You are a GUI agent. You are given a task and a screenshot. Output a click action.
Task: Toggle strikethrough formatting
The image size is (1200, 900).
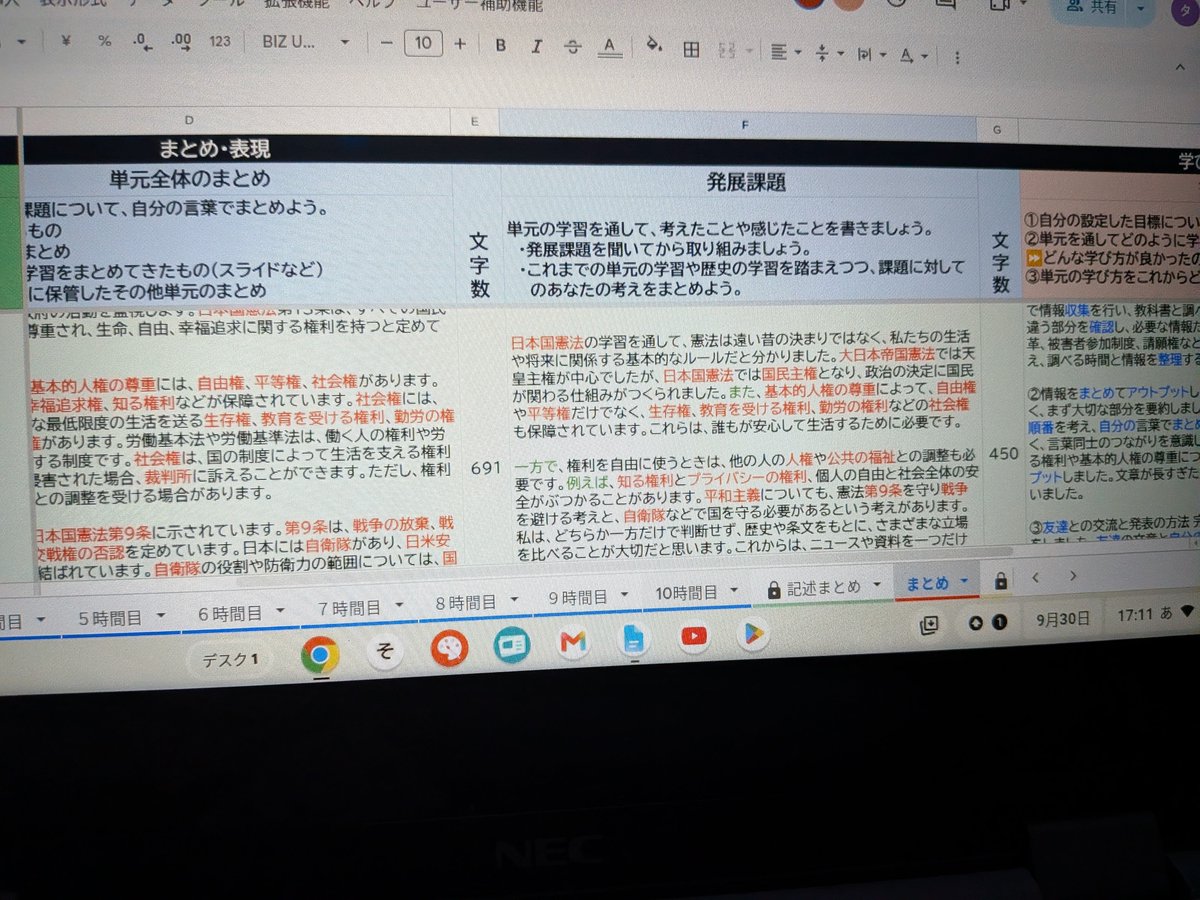click(x=572, y=46)
